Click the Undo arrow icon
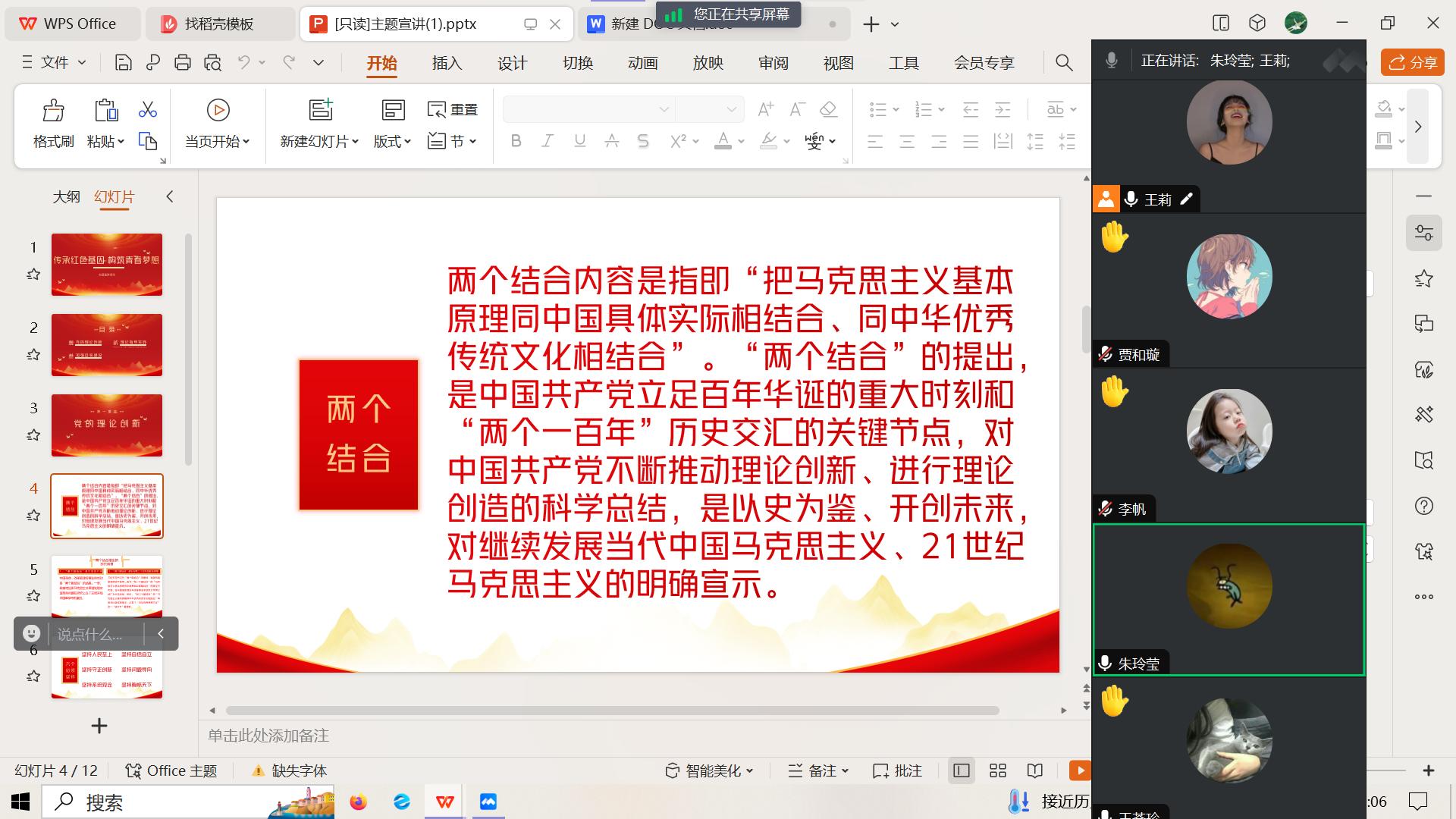 tap(243, 63)
